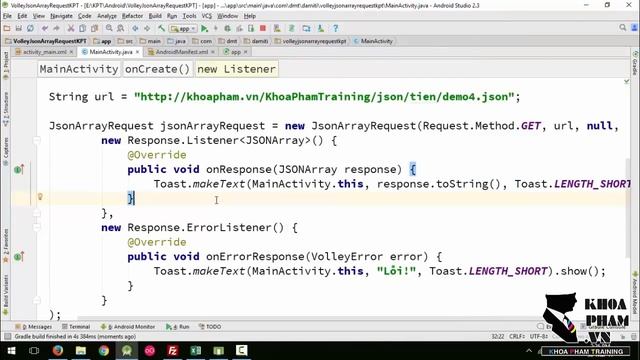Image resolution: width=640 pixels, height=360 pixels.
Task: Open the app run configuration dropdown
Action: [183, 29]
